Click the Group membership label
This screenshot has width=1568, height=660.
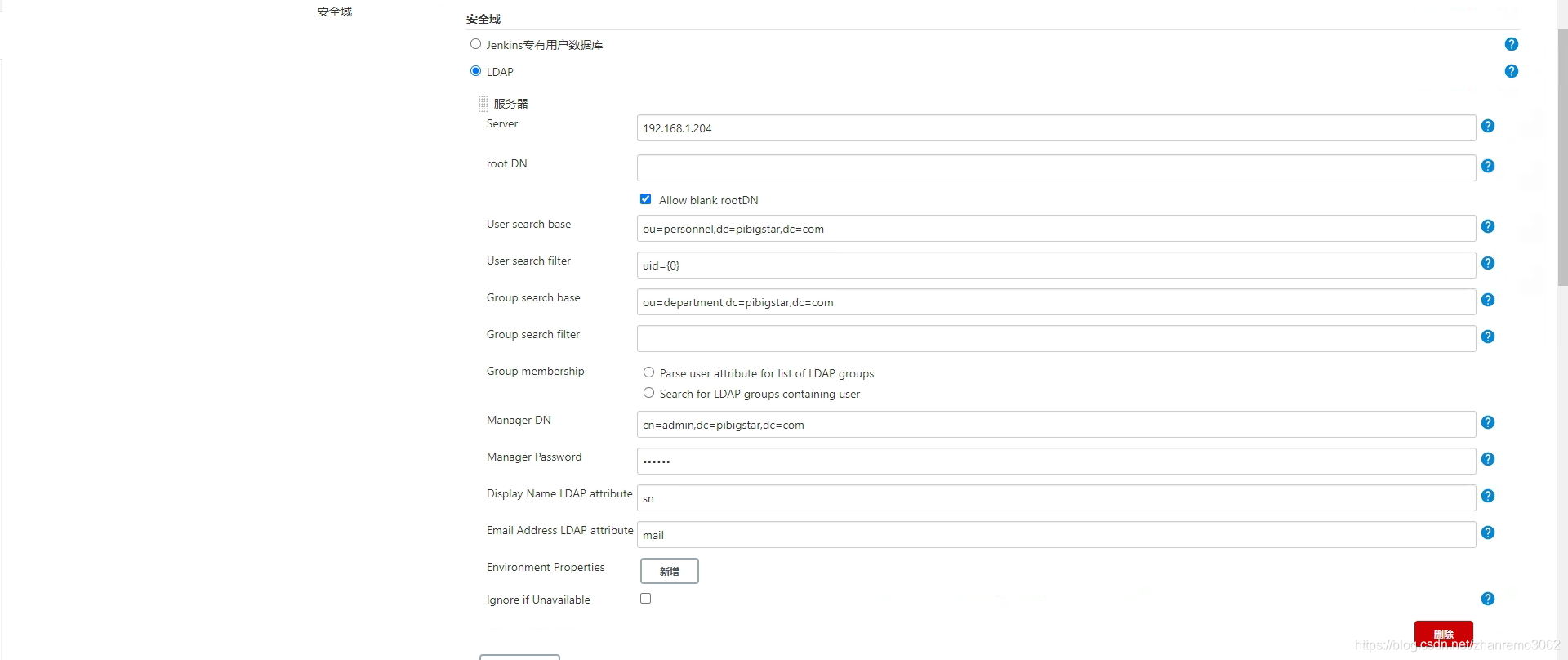click(x=536, y=371)
